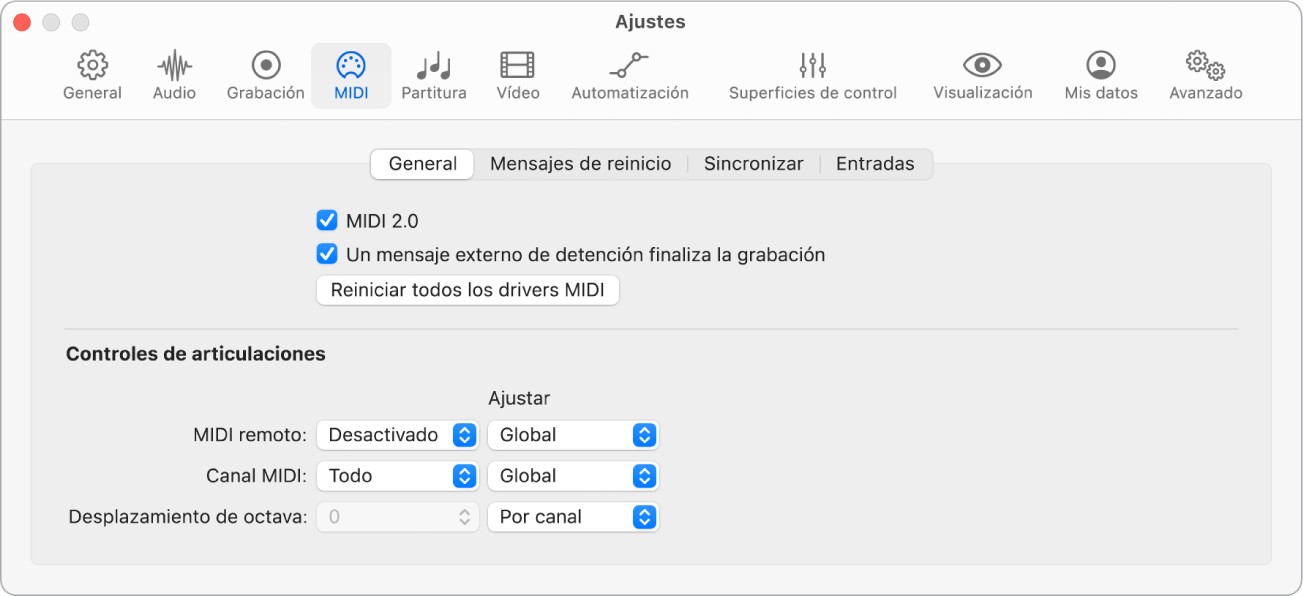Open the Vídeo settings pane
The image size is (1303, 596).
coord(517,75)
